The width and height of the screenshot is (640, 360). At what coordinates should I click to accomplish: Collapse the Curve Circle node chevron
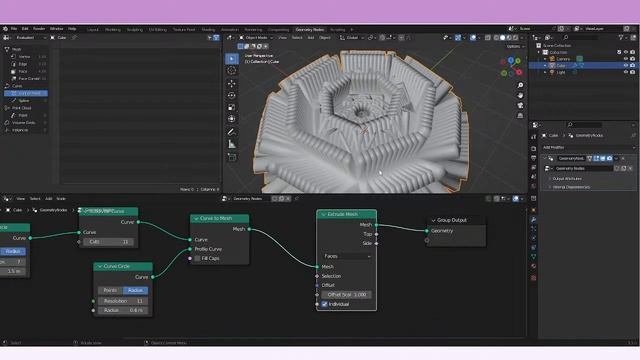(100, 267)
